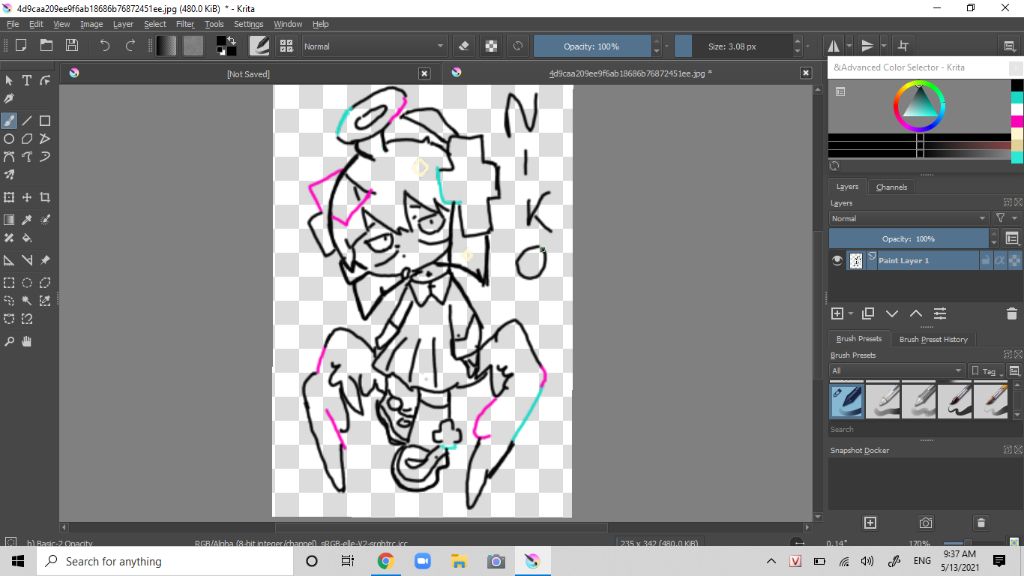Move layer down with arrow button

[x=892, y=314]
